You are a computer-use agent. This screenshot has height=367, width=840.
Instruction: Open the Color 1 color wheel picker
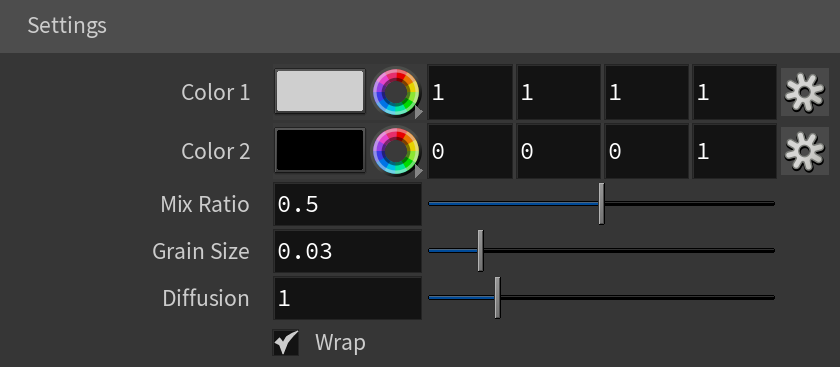396,92
